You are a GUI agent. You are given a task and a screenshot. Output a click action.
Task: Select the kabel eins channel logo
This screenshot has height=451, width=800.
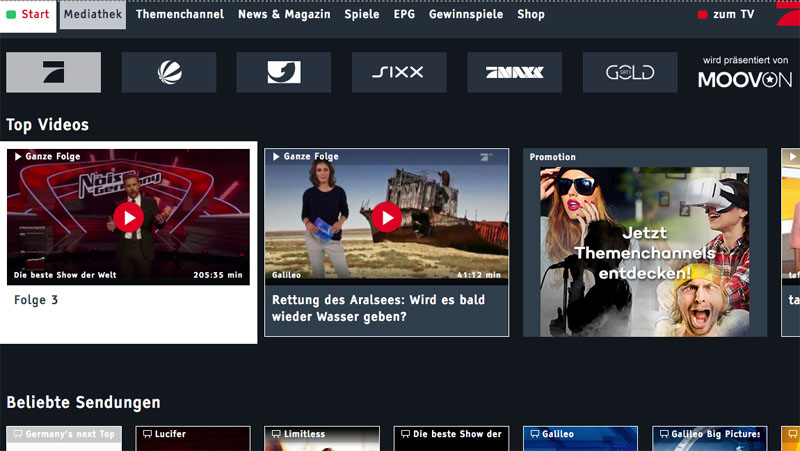click(284, 72)
